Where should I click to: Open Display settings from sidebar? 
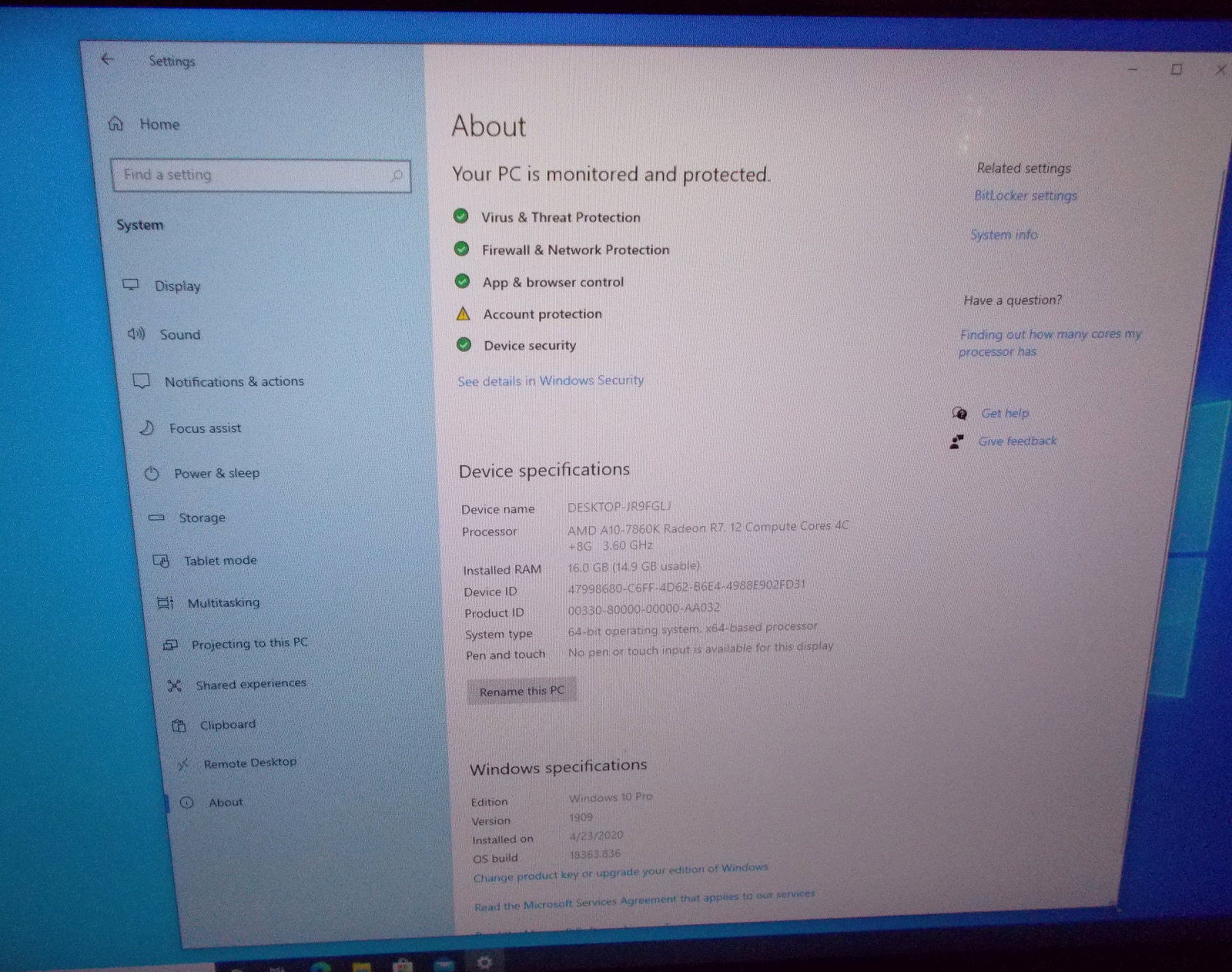[177, 286]
